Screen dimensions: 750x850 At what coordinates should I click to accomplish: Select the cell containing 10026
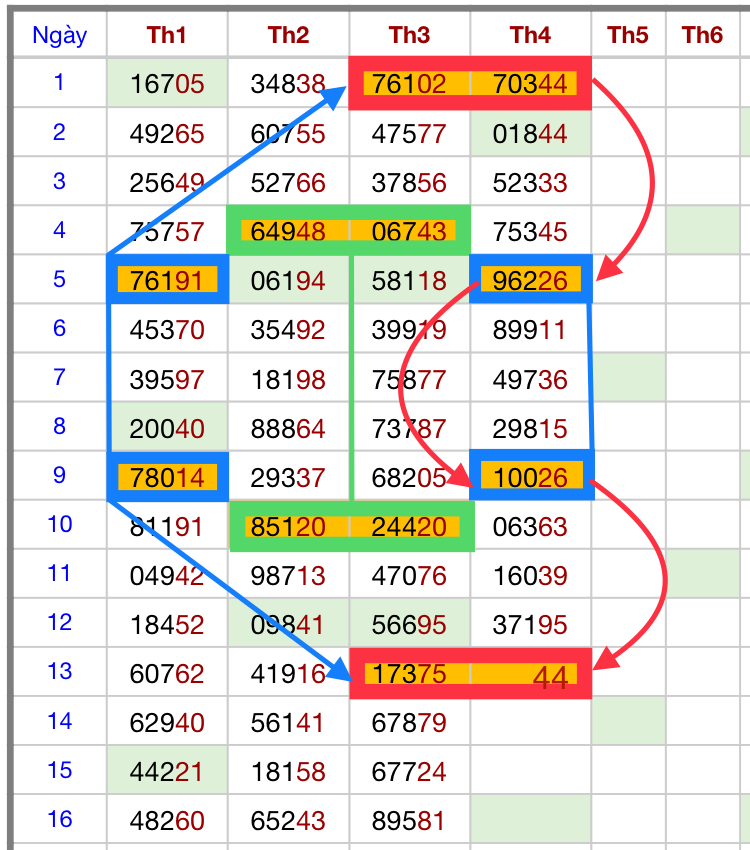(530, 476)
